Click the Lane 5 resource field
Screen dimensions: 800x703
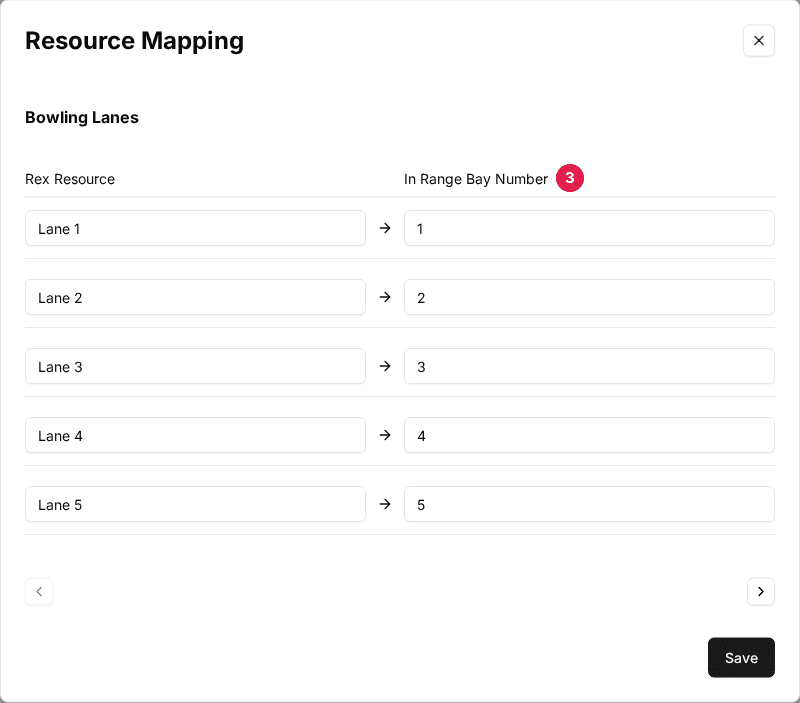tap(195, 504)
